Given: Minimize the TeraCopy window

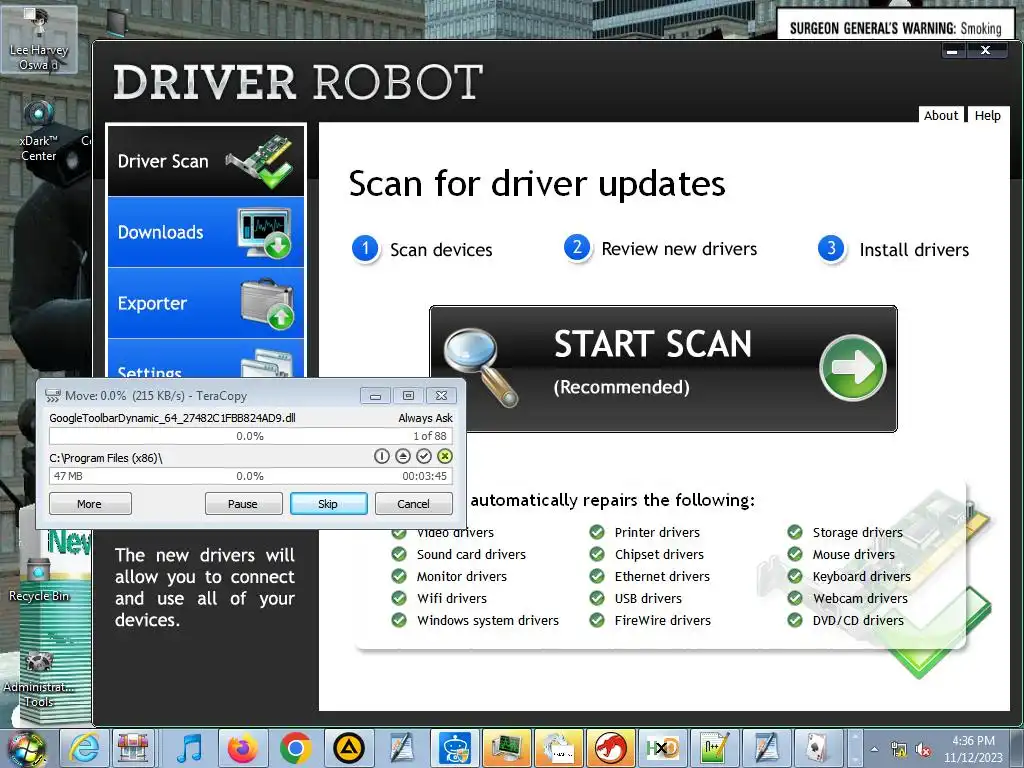Looking at the screenshot, I should 376,395.
